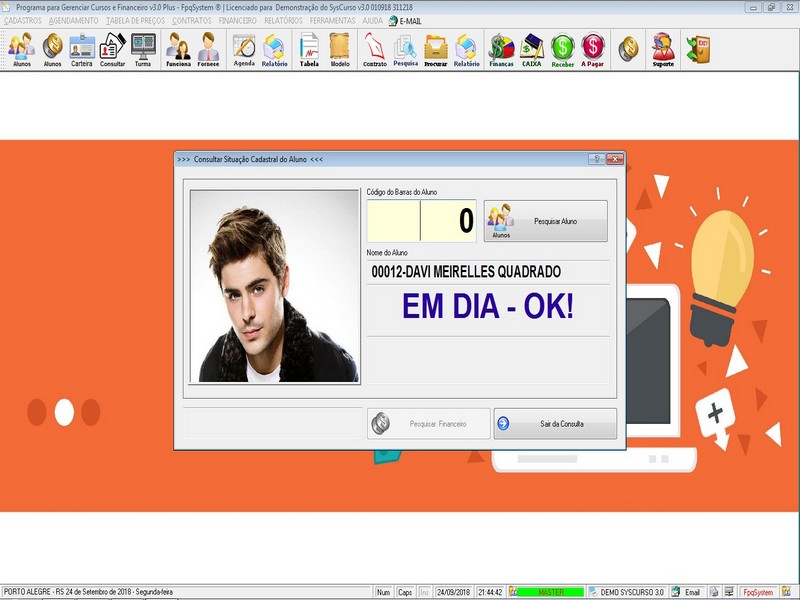Open the Procurar file drawer icon
This screenshot has width=800, height=600.
click(436, 49)
